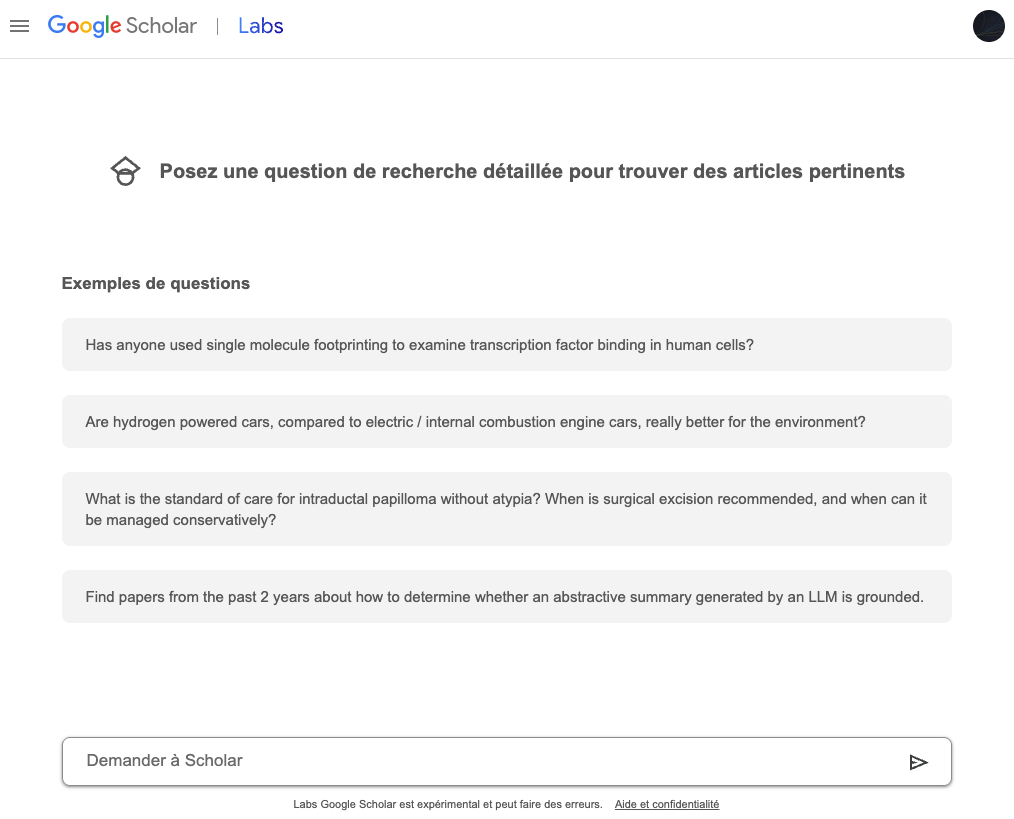The image size is (1014, 819).
Task: Click 'be managed conservatively?' text line
Action: pyautogui.click(x=180, y=520)
